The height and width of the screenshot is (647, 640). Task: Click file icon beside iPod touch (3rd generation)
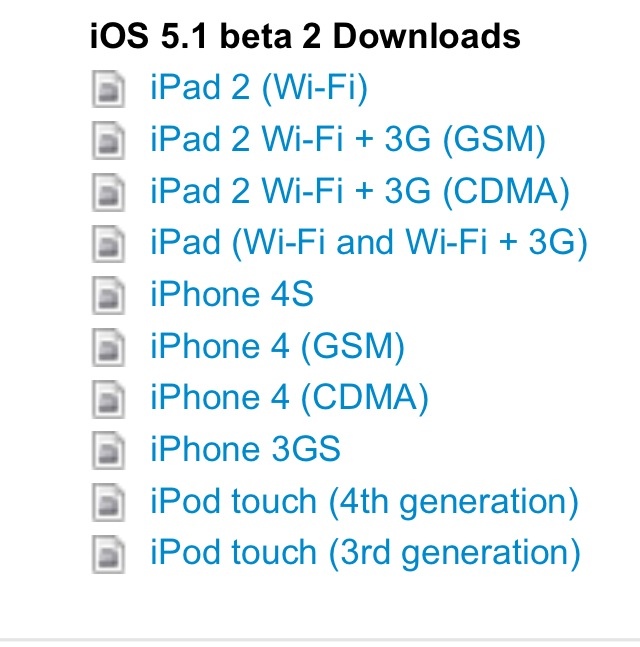107,553
